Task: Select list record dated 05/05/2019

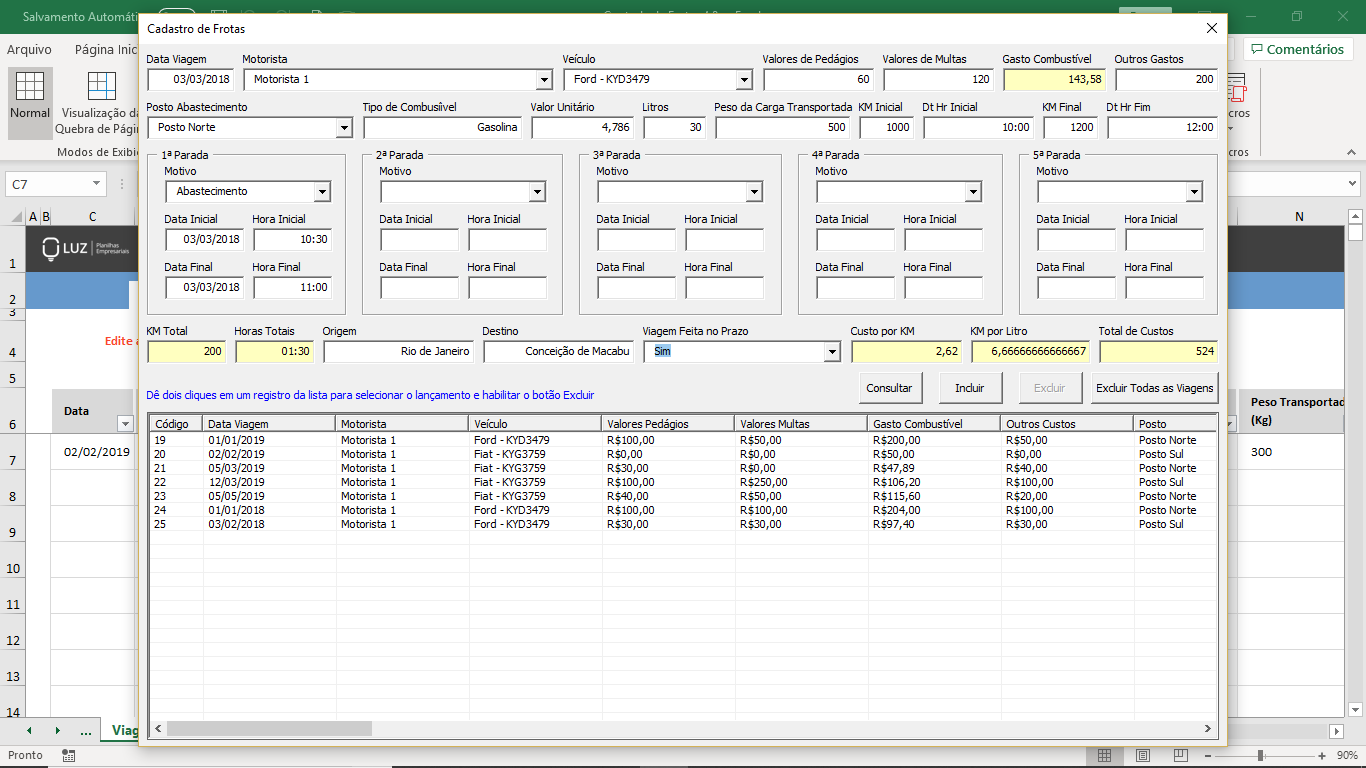Action: [x=683, y=496]
